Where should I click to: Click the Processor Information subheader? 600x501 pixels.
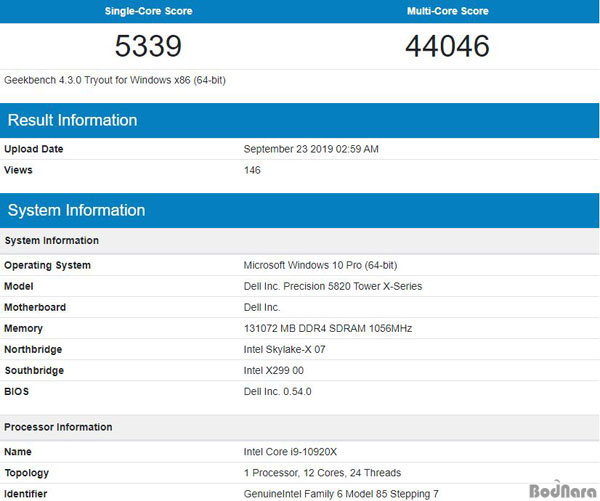(x=300, y=427)
